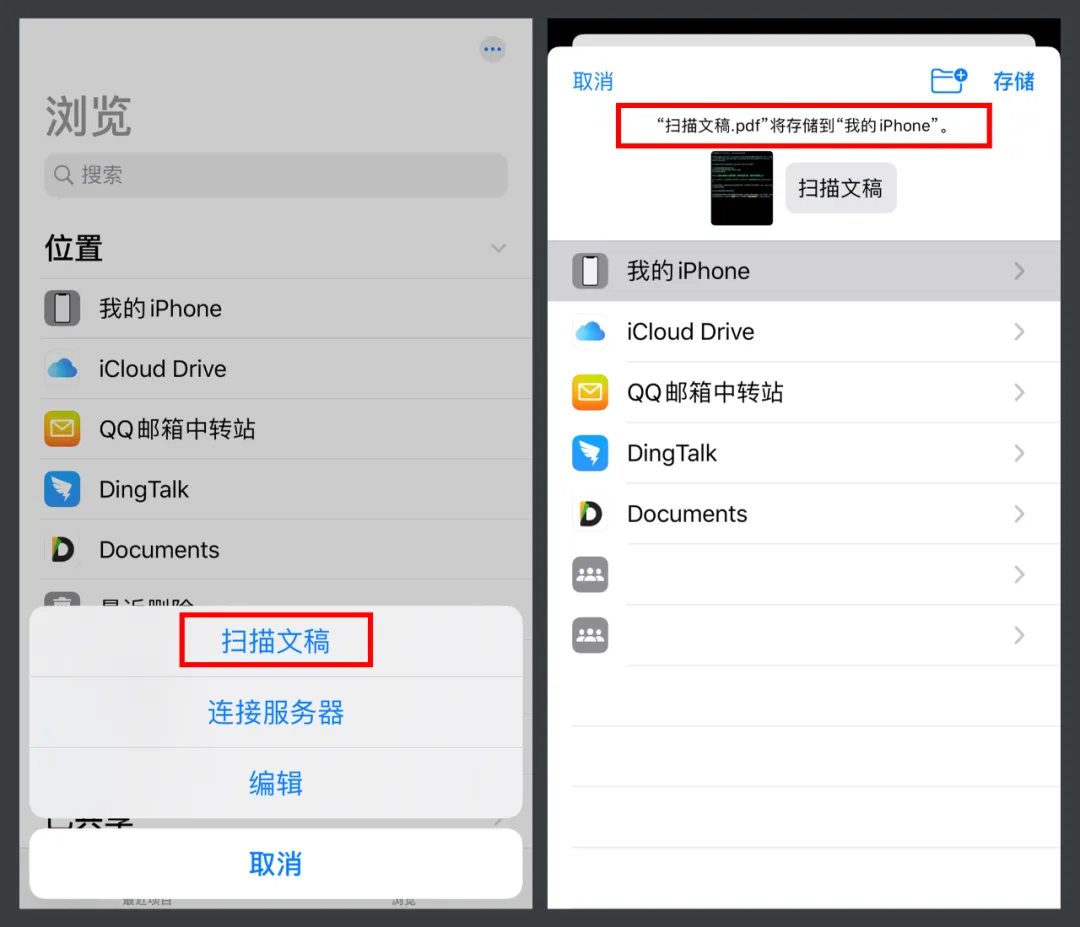Tap the Documents app icon in save dialog

tap(590, 514)
